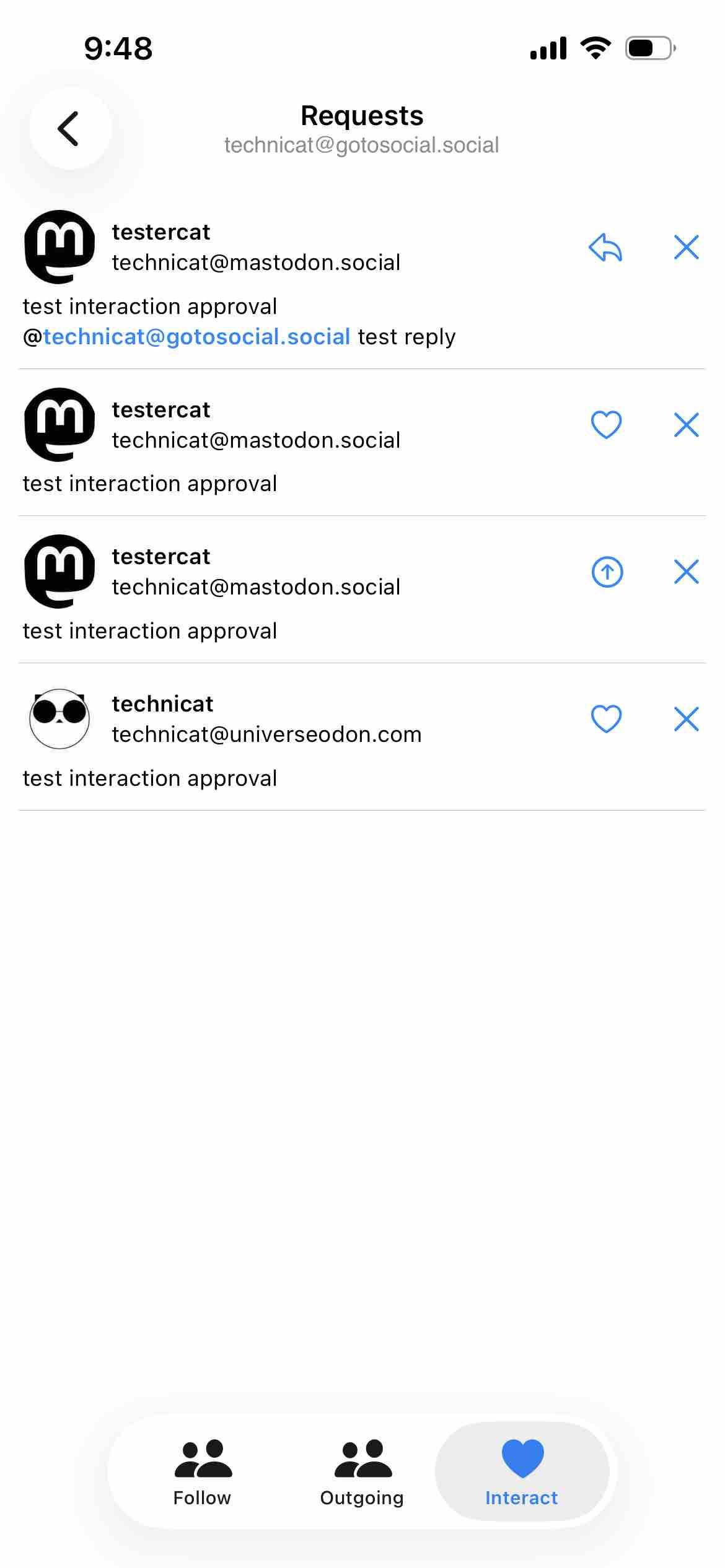Image resolution: width=725 pixels, height=1568 pixels.
Task: Tap the Wi-Fi icon in the status bar
Action: [595, 48]
